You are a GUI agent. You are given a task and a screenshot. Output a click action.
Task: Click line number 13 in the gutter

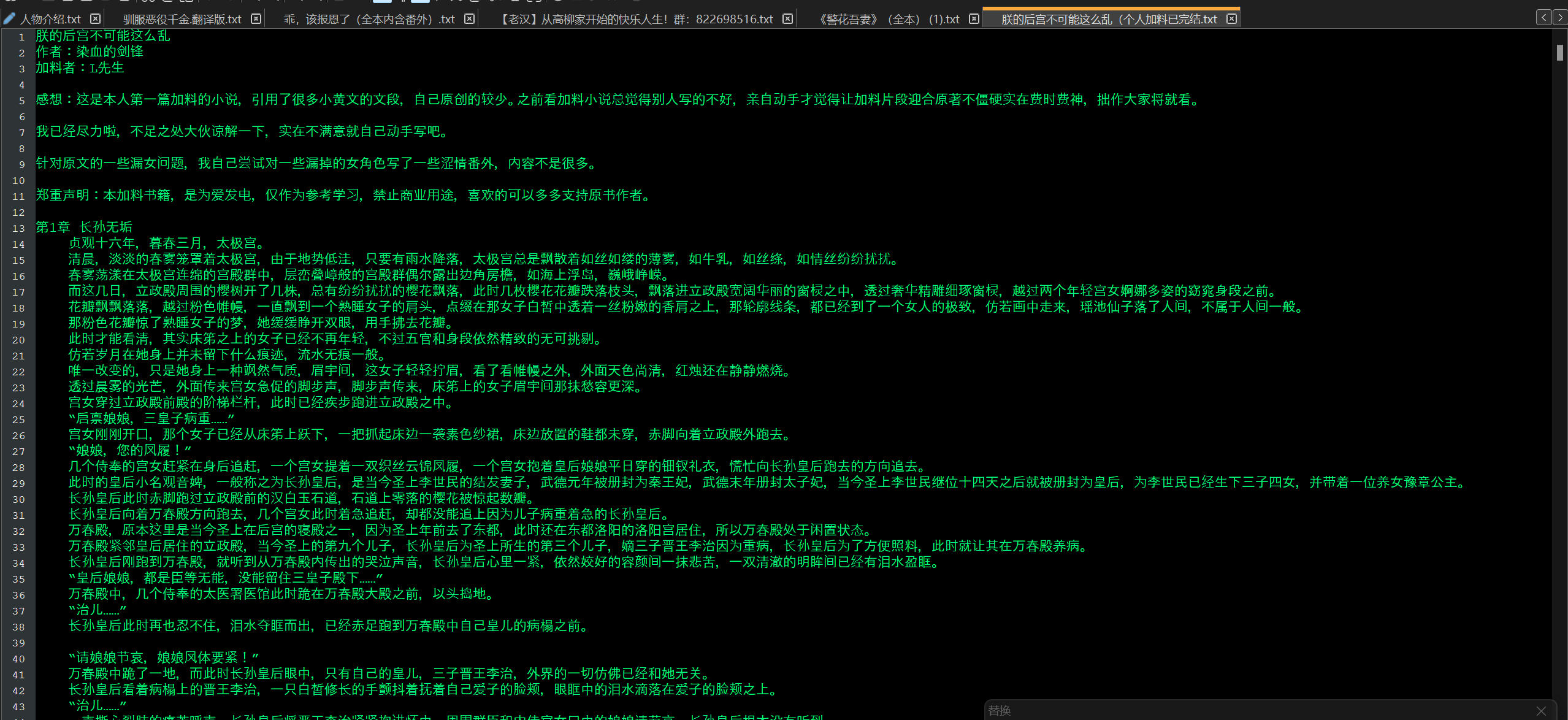click(x=18, y=228)
